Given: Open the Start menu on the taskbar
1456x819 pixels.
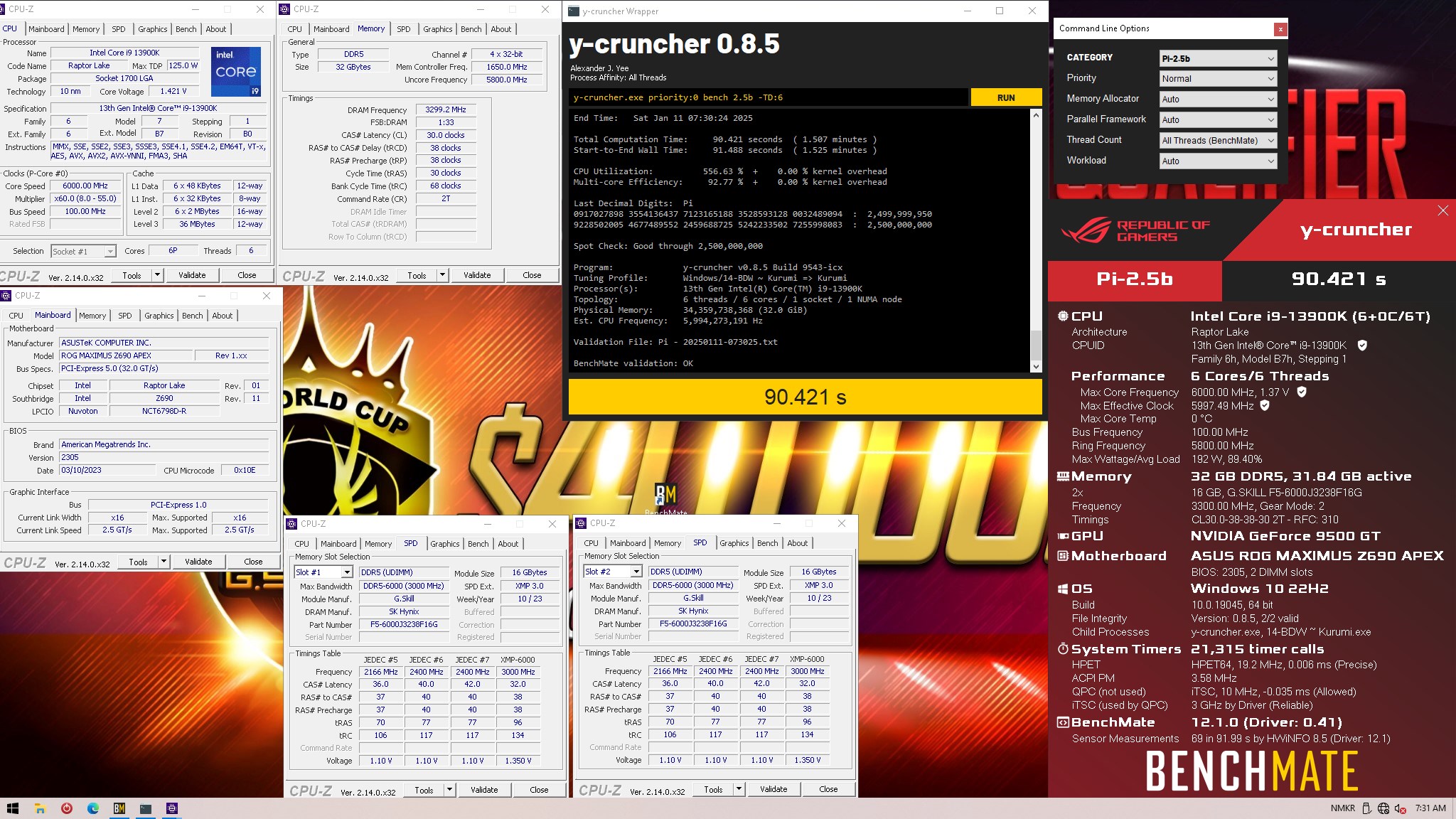Looking at the screenshot, I should click(12, 808).
